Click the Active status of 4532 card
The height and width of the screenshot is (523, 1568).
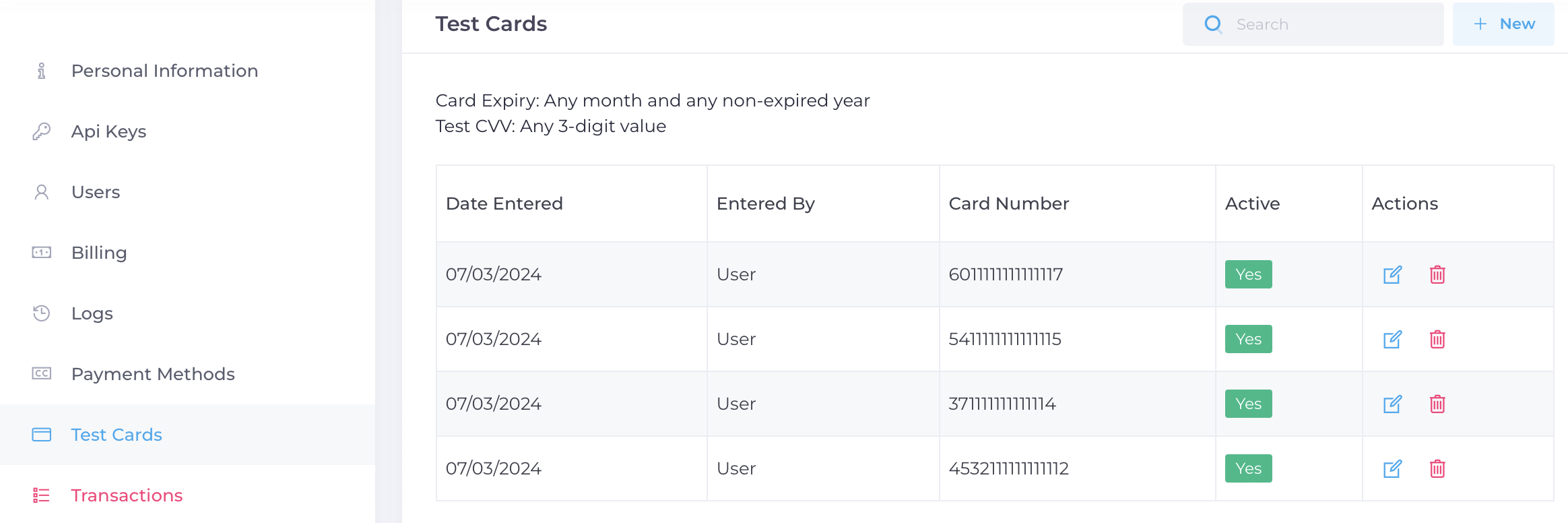(x=1248, y=468)
